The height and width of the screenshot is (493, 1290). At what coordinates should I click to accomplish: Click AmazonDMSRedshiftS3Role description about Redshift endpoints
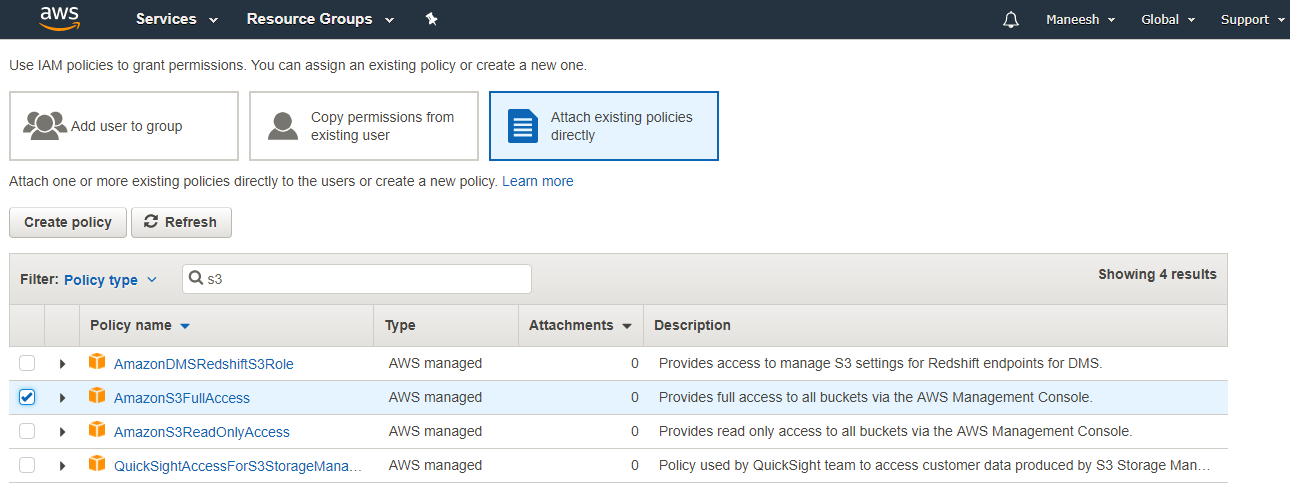click(x=880, y=363)
